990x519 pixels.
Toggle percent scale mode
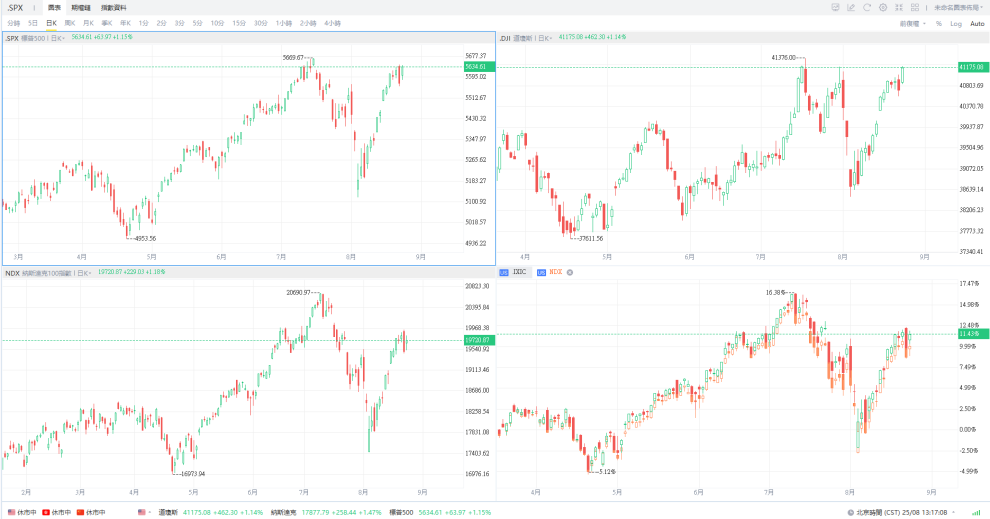939,23
